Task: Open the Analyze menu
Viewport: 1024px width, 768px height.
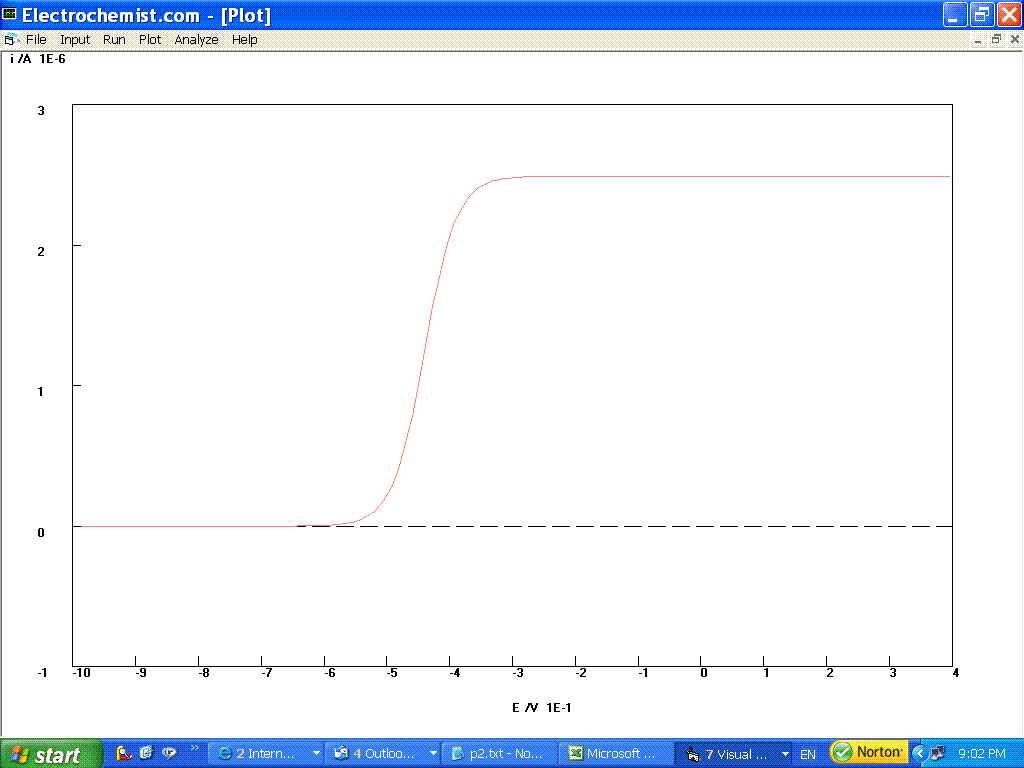Action: pyautogui.click(x=196, y=40)
